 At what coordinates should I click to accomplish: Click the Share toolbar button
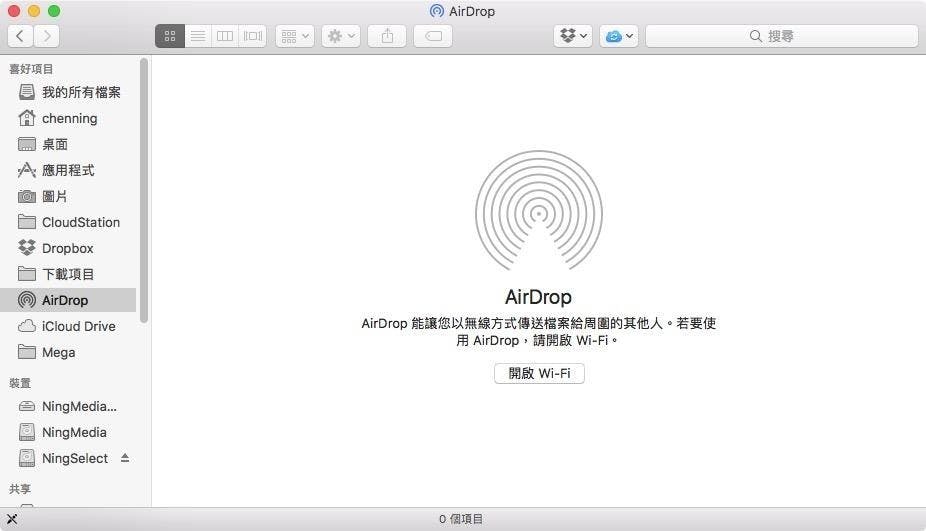387,36
